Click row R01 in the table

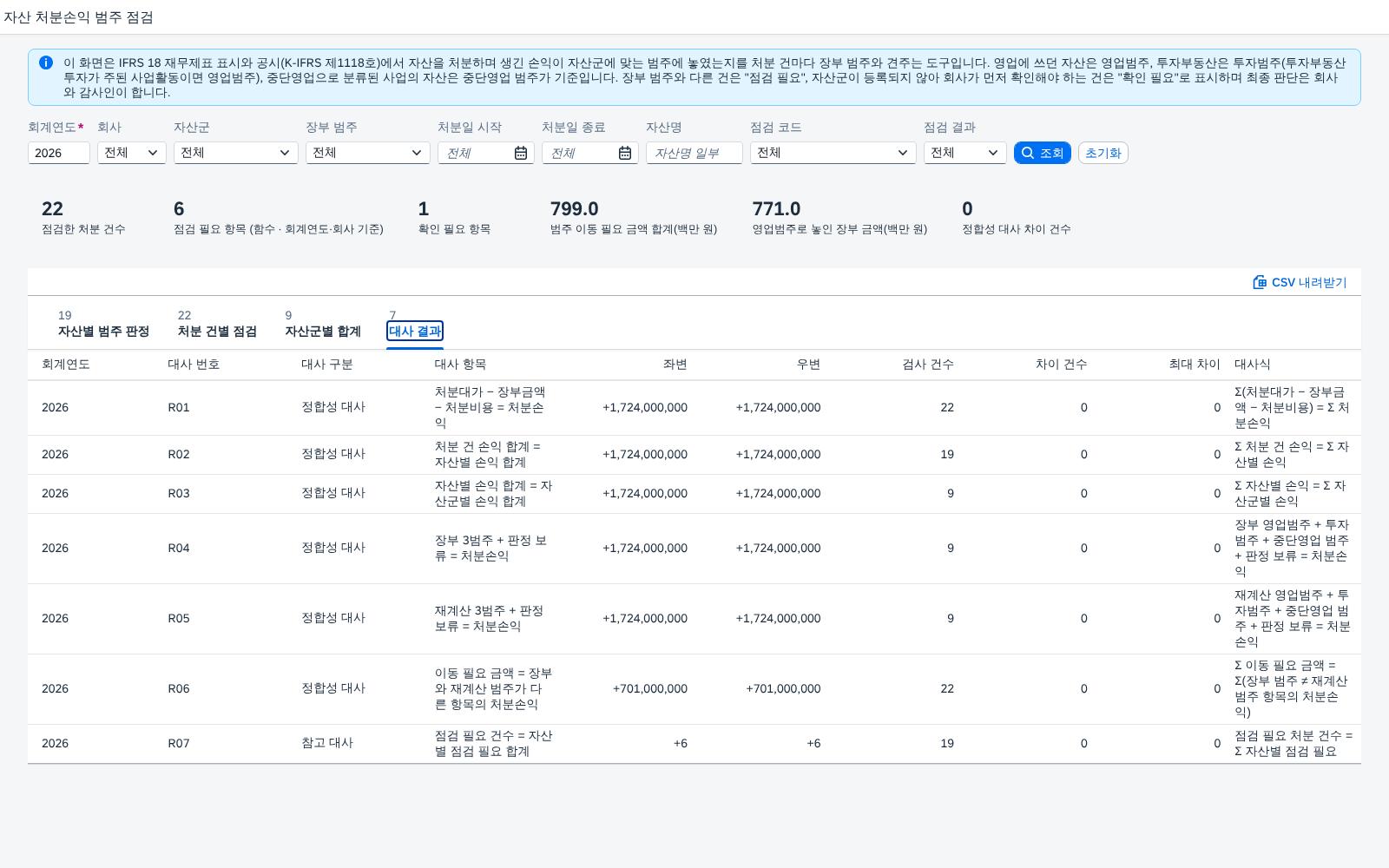click(694, 407)
